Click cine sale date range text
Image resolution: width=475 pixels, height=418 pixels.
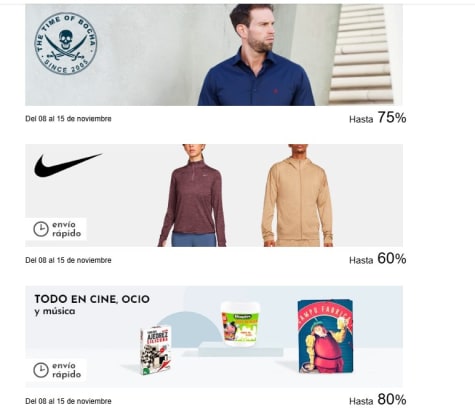click(68, 401)
